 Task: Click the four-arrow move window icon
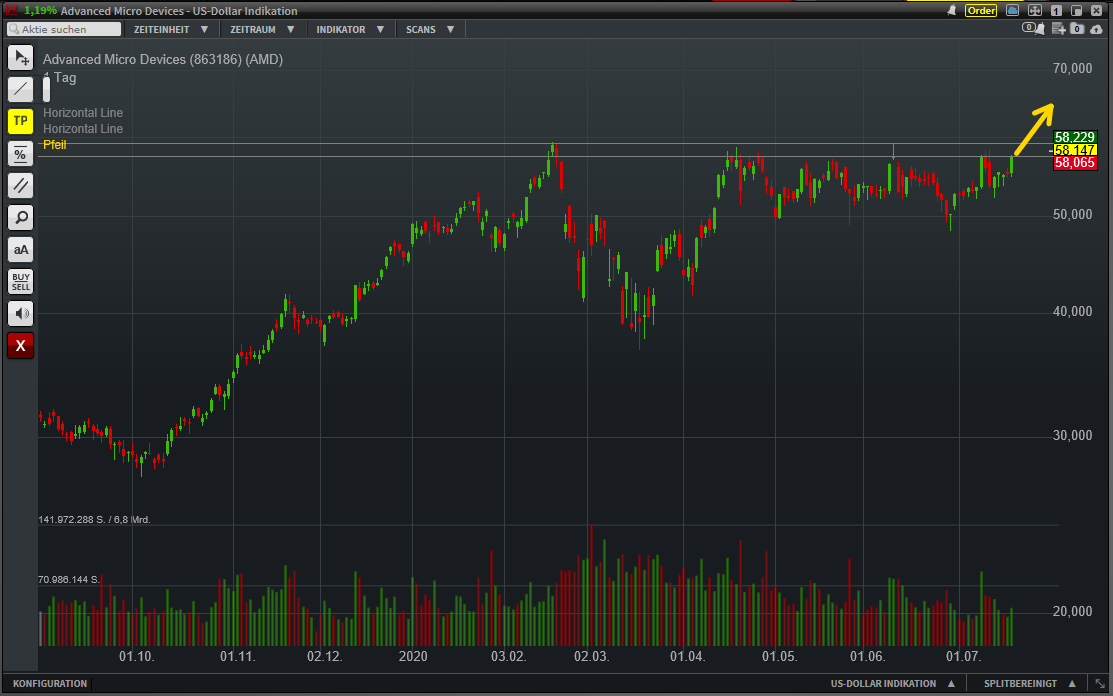1035,11
